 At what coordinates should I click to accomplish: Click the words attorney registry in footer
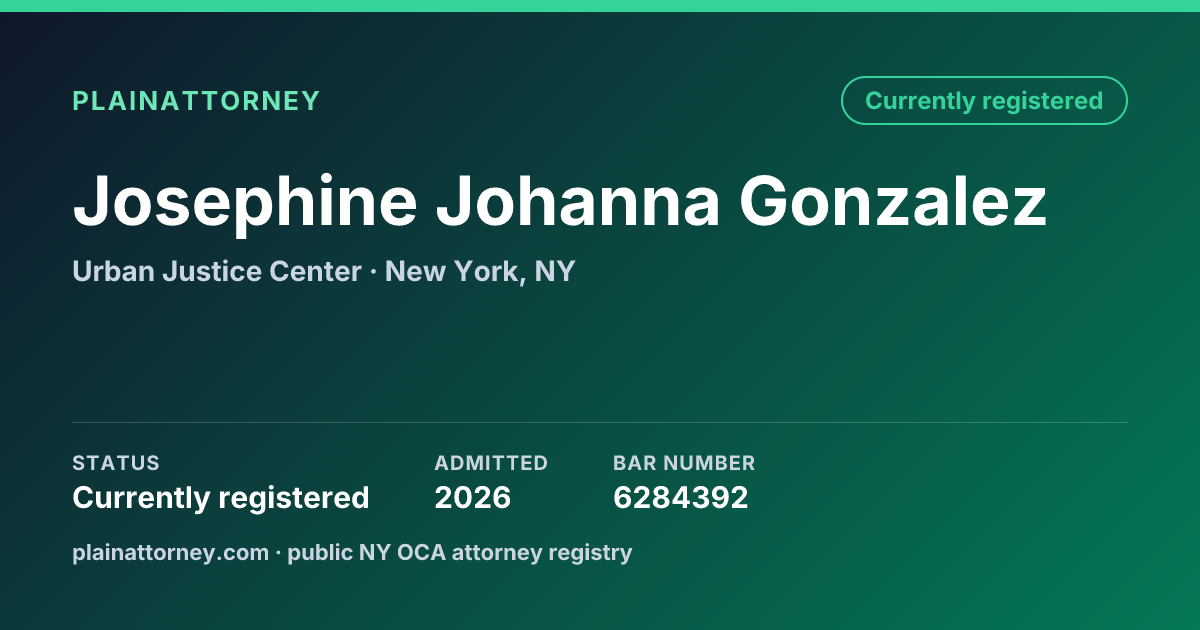point(542,552)
